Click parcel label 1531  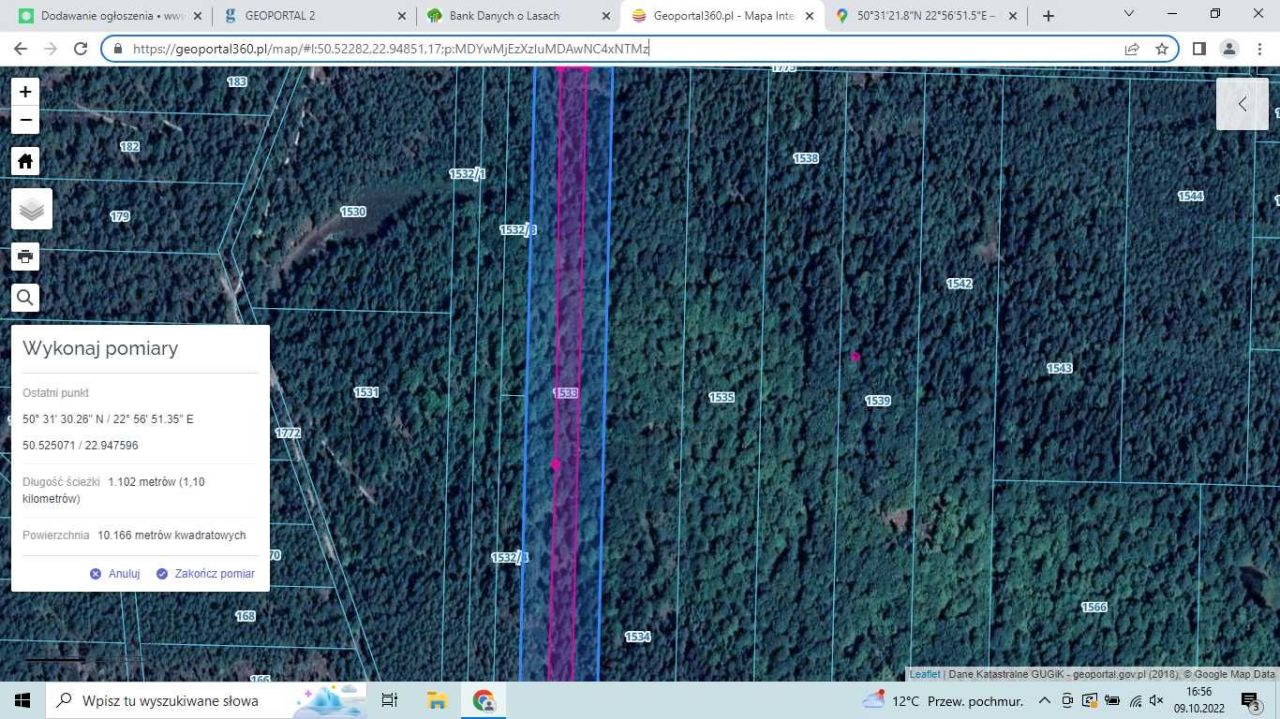pos(366,392)
